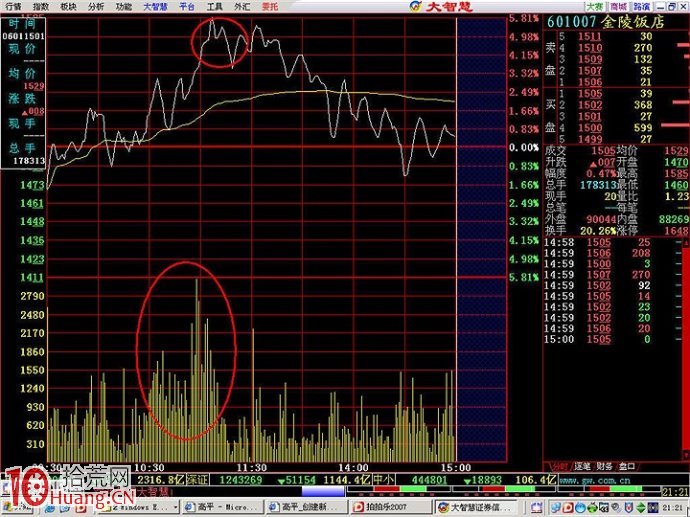Click 深证 index value 1243269
This screenshot has height=517, width=690.
(x=241, y=480)
